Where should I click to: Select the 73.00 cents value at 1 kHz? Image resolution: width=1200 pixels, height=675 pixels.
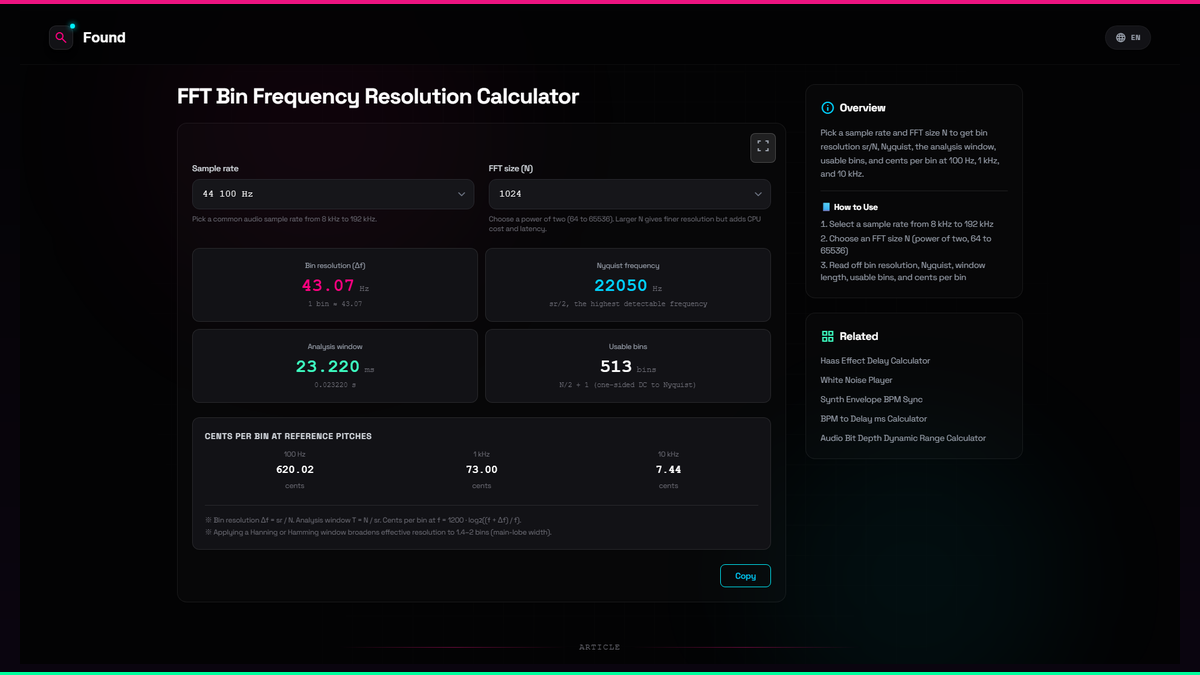pos(482,469)
